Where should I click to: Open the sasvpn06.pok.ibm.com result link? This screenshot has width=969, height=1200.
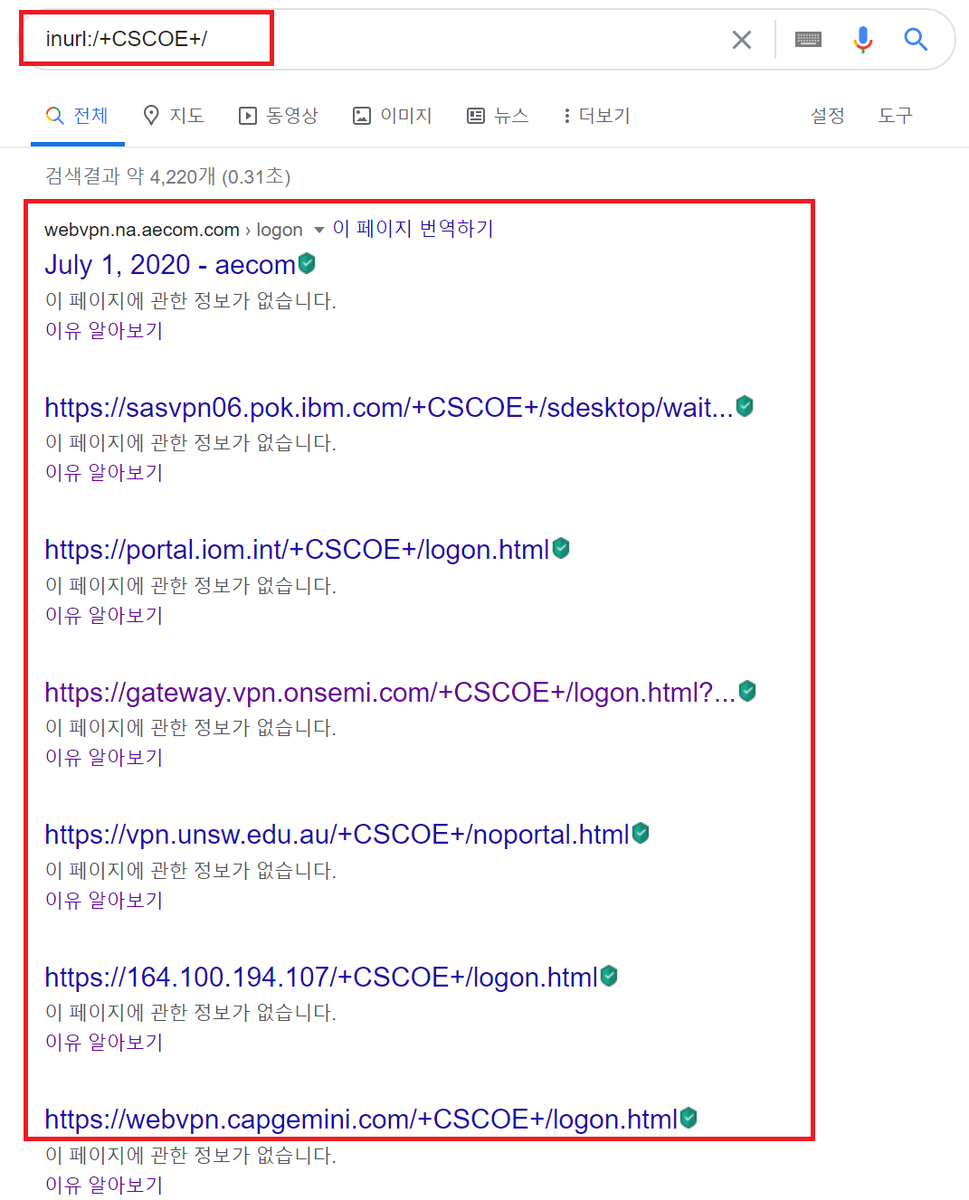389,407
